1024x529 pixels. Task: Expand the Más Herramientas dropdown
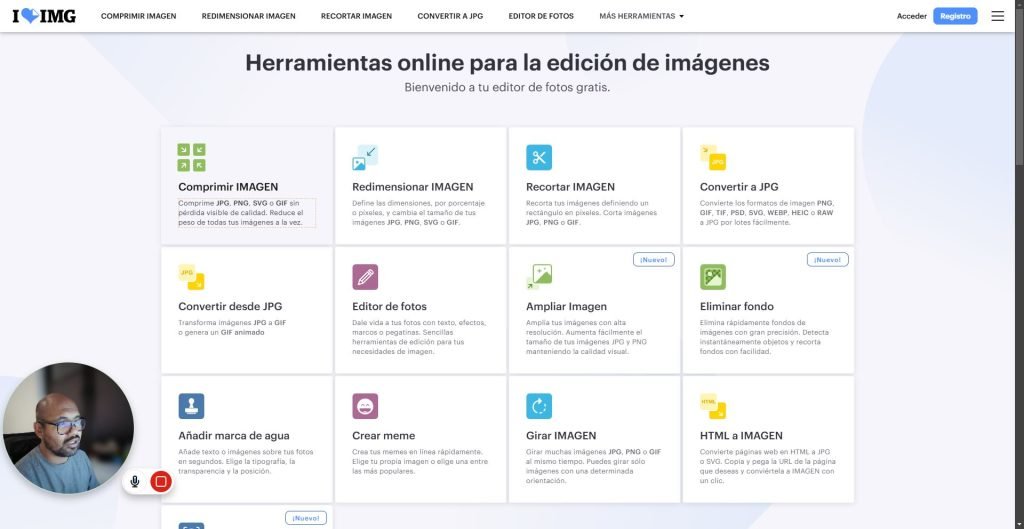[641, 16]
